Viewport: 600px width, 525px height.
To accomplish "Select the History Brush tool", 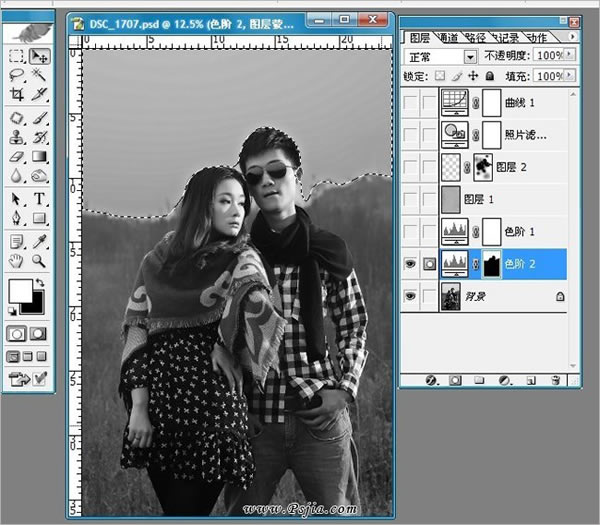I will [x=39, y=137].
